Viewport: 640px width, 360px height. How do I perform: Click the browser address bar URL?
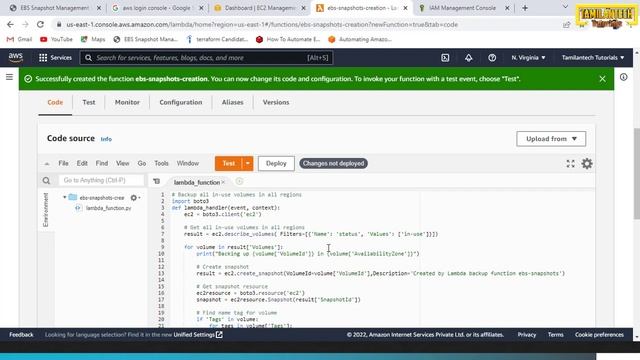click(262, 24)
